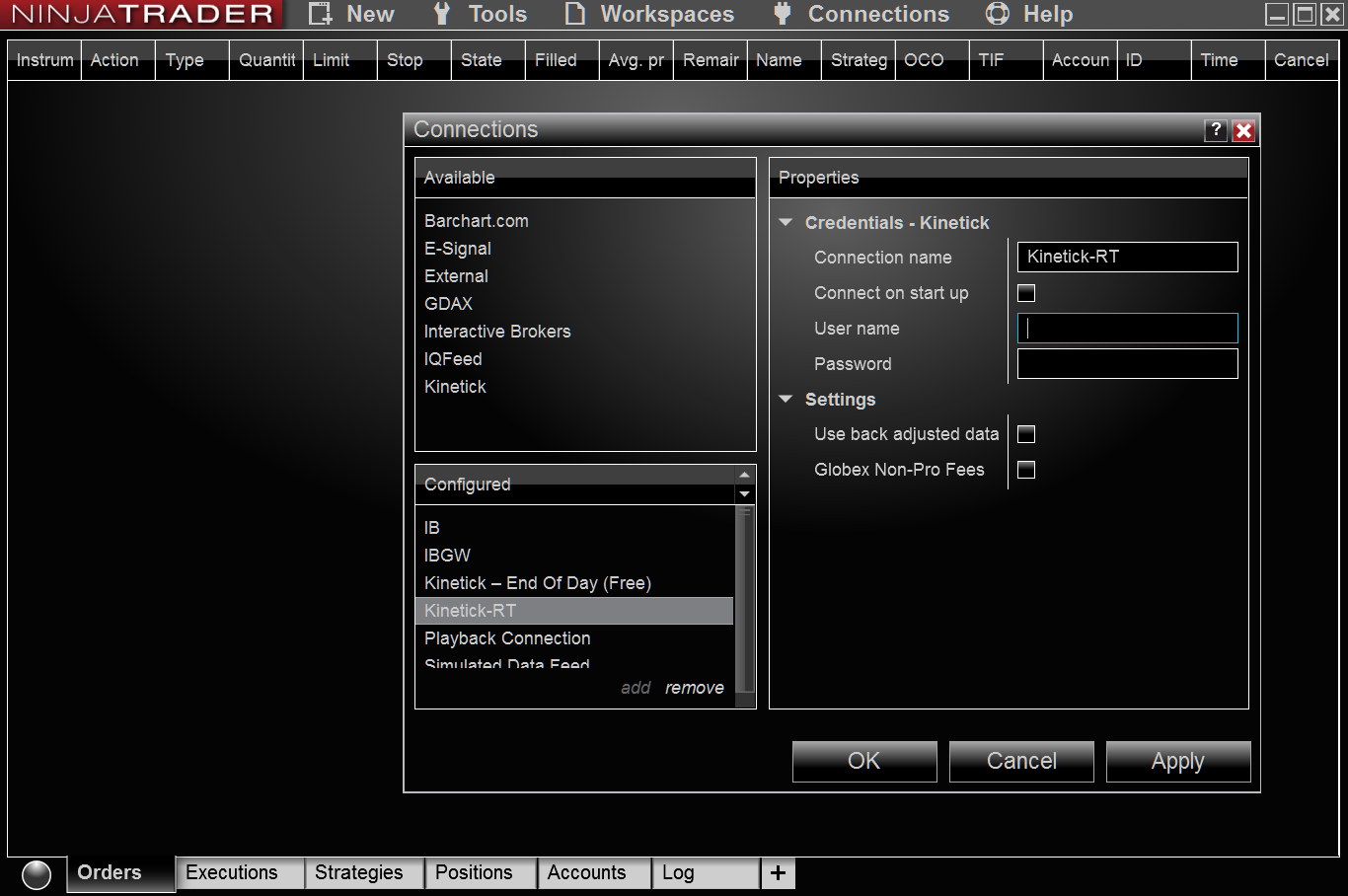
Task: Click the connection status circle indicator
Action: click(x=37, y=874)
